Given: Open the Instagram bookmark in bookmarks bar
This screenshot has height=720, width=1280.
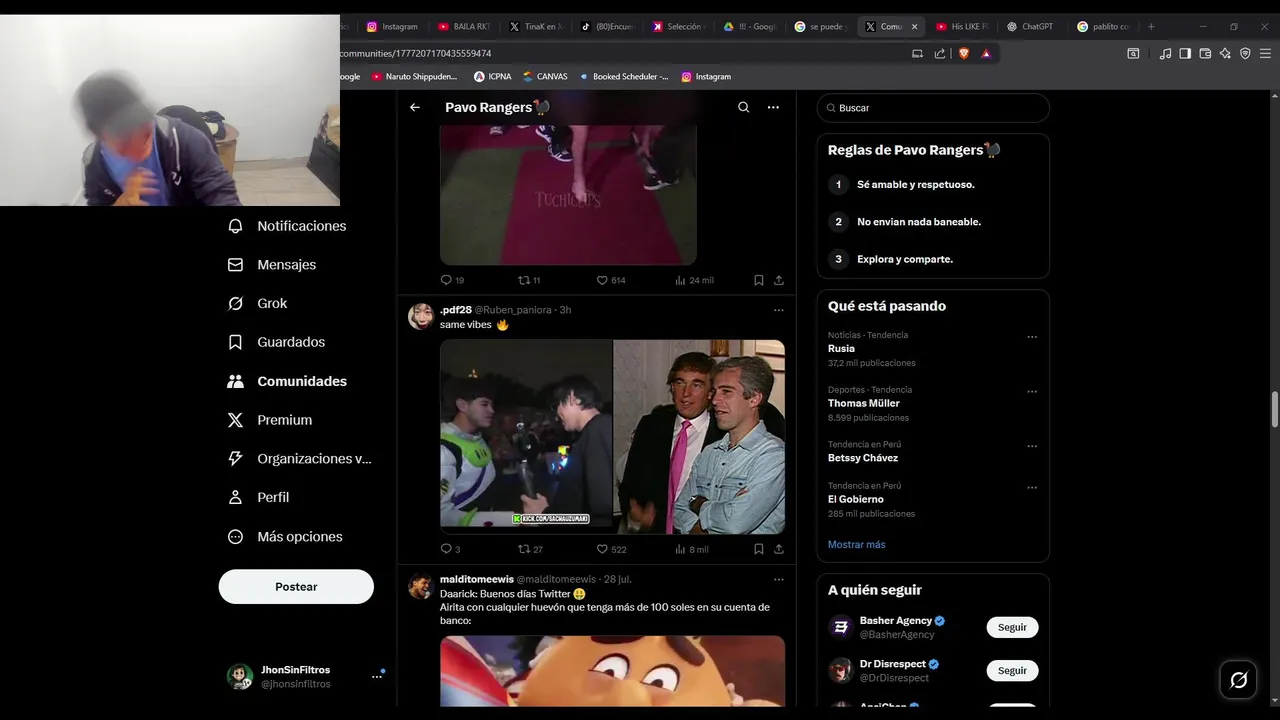Looking at the screenshot, I should tap(706, 77).
